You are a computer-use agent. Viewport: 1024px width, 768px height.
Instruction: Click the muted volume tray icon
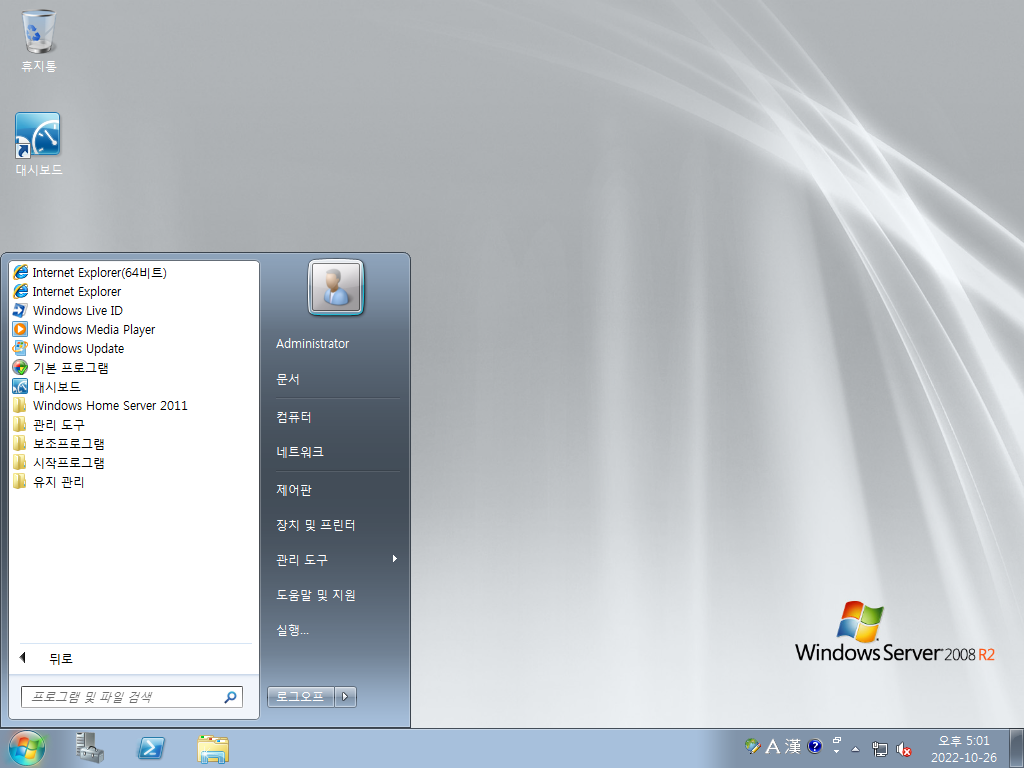[x=904, y=749]
